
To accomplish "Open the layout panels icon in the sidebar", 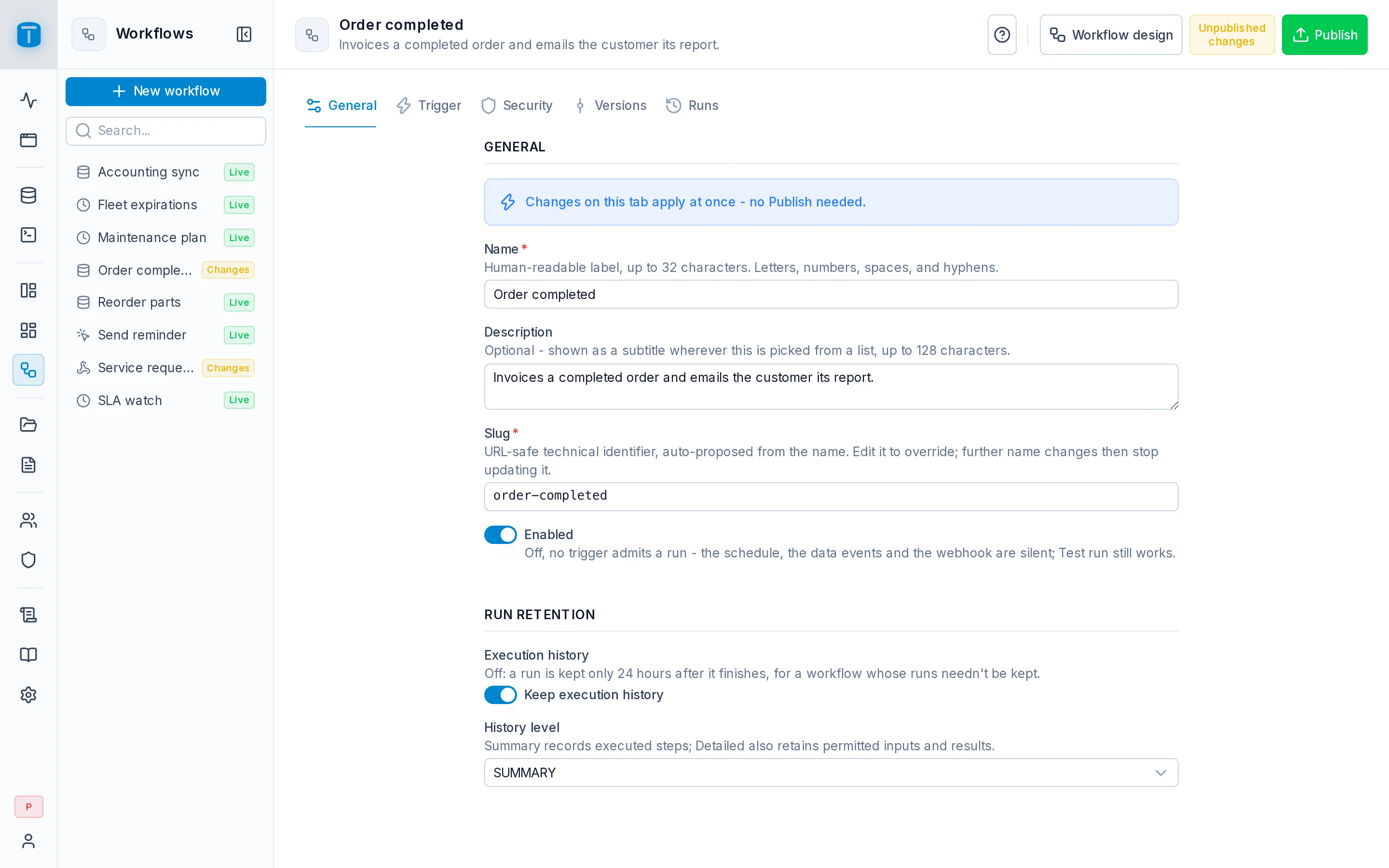I will (29, 290).
